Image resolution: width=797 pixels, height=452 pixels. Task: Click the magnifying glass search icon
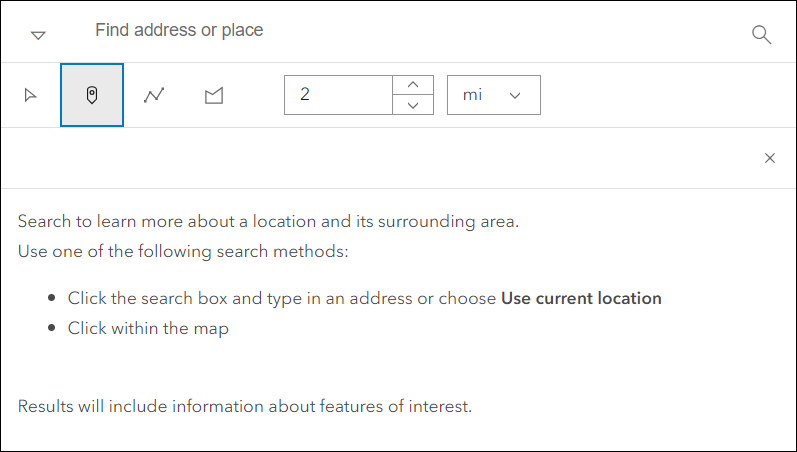[761, 35]
